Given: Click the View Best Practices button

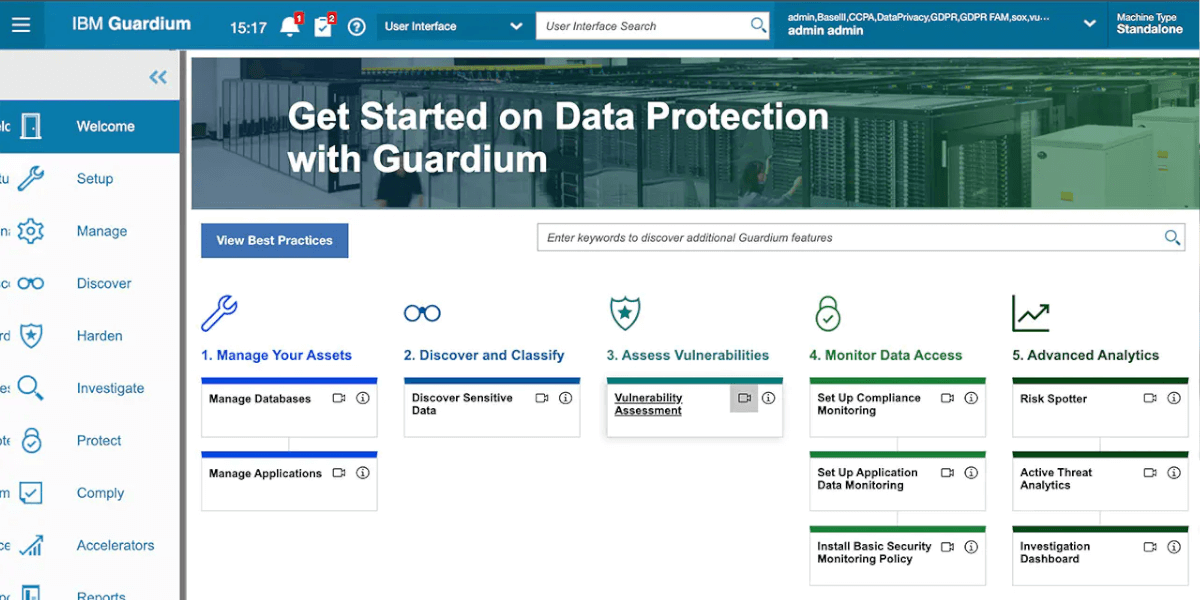Looking at the screenshot, I should point(274,240).
